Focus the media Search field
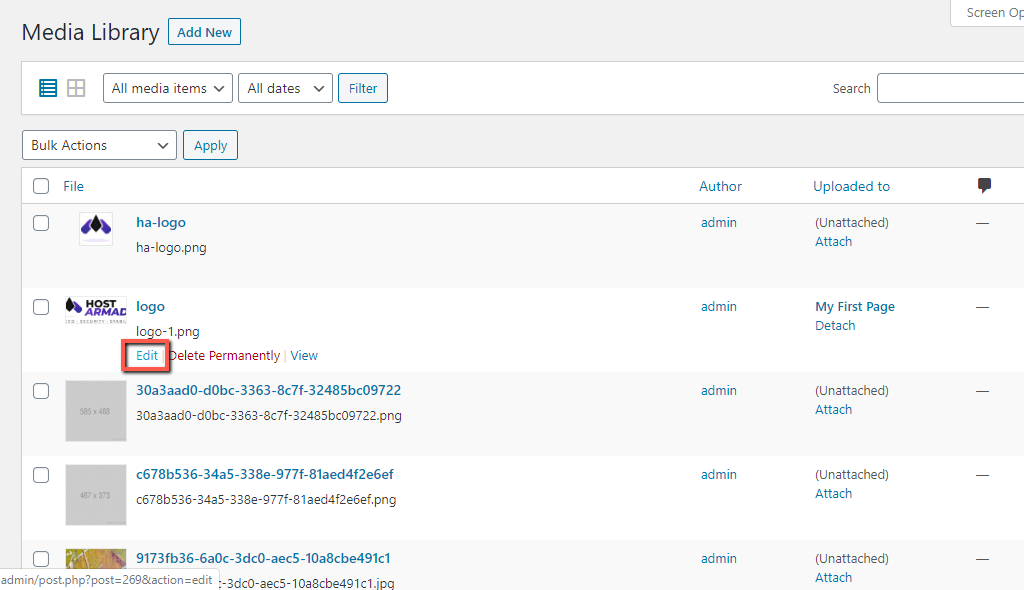Viewport: 1024px width, 590px height. pos(950,88)
